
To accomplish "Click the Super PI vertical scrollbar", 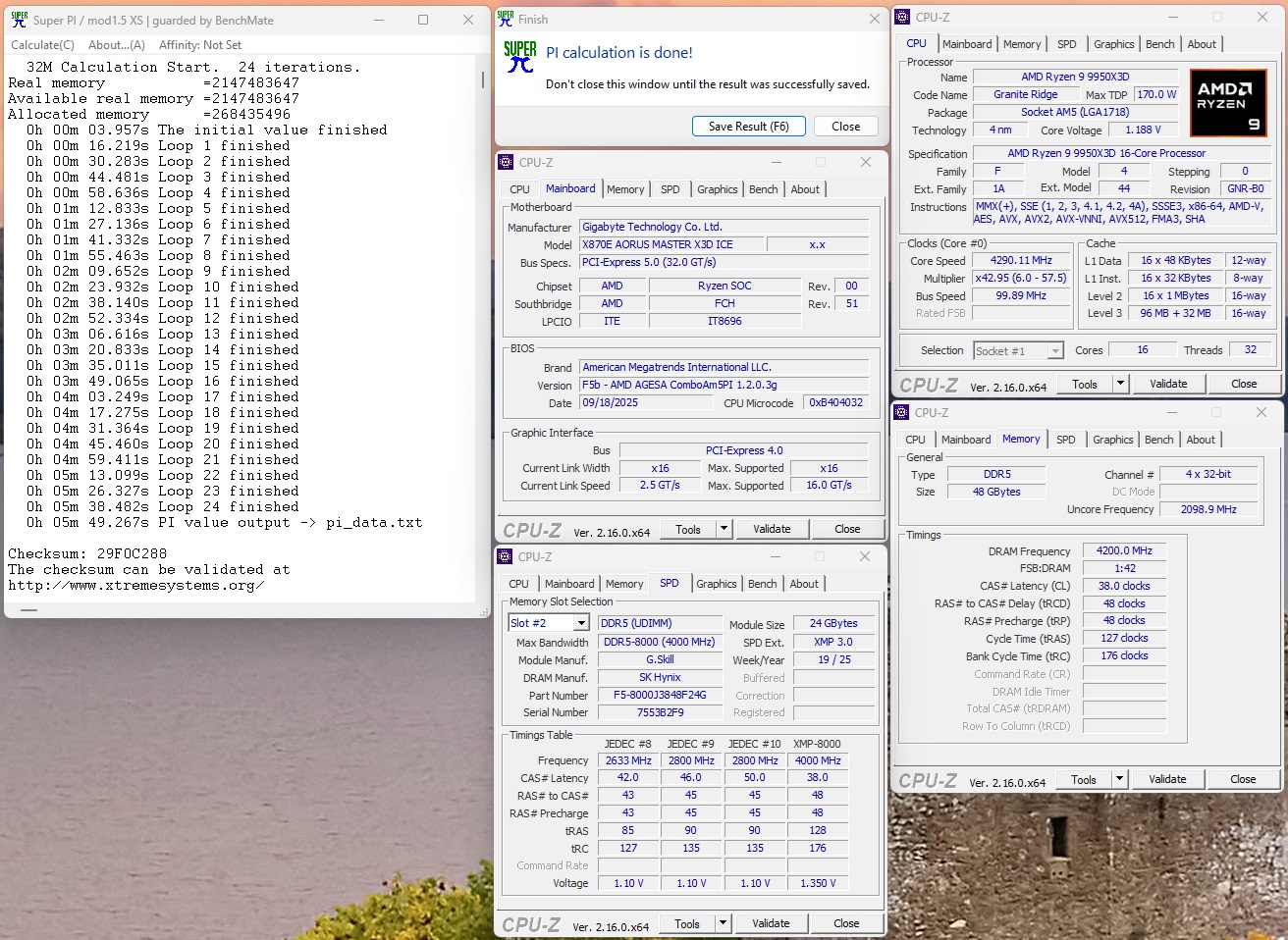I will (x=483, y=78).
